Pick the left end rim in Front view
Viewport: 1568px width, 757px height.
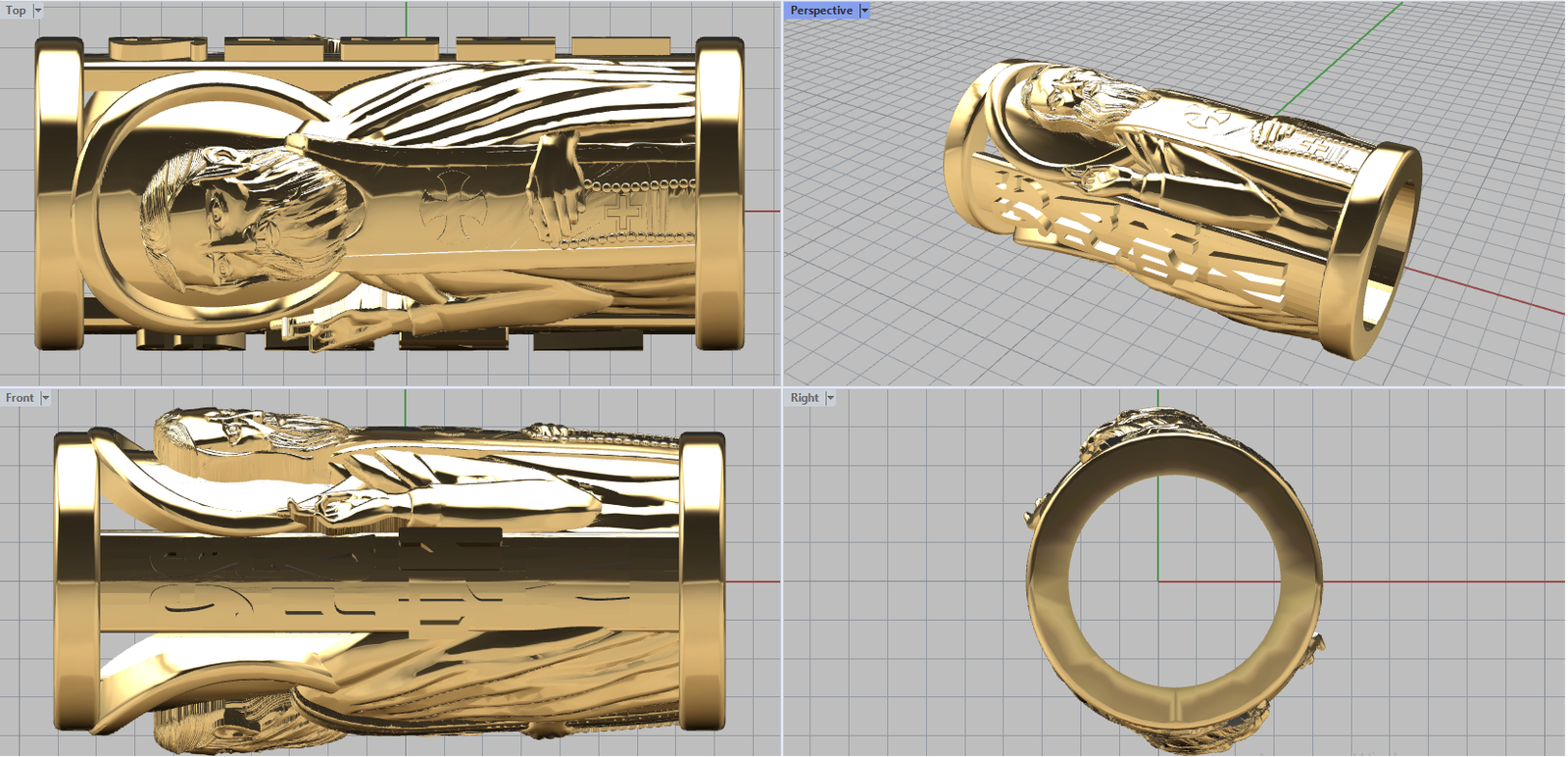tap(76, 580)
